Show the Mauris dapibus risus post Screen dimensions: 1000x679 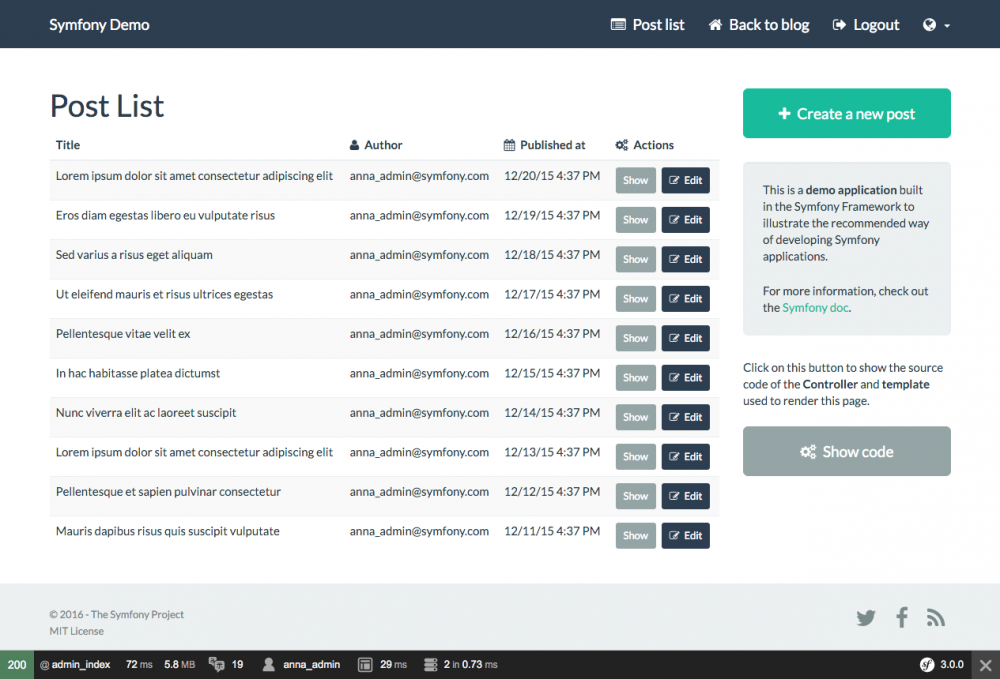(x=635, y=536)
